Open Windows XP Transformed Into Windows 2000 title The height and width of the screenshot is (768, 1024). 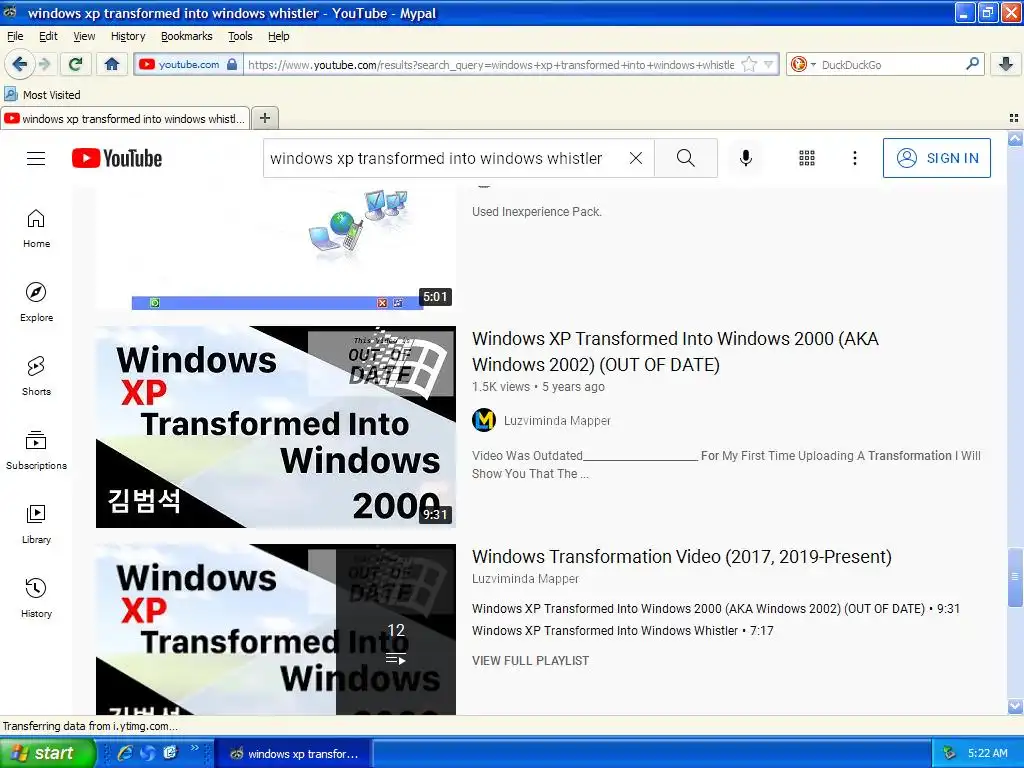675,351
